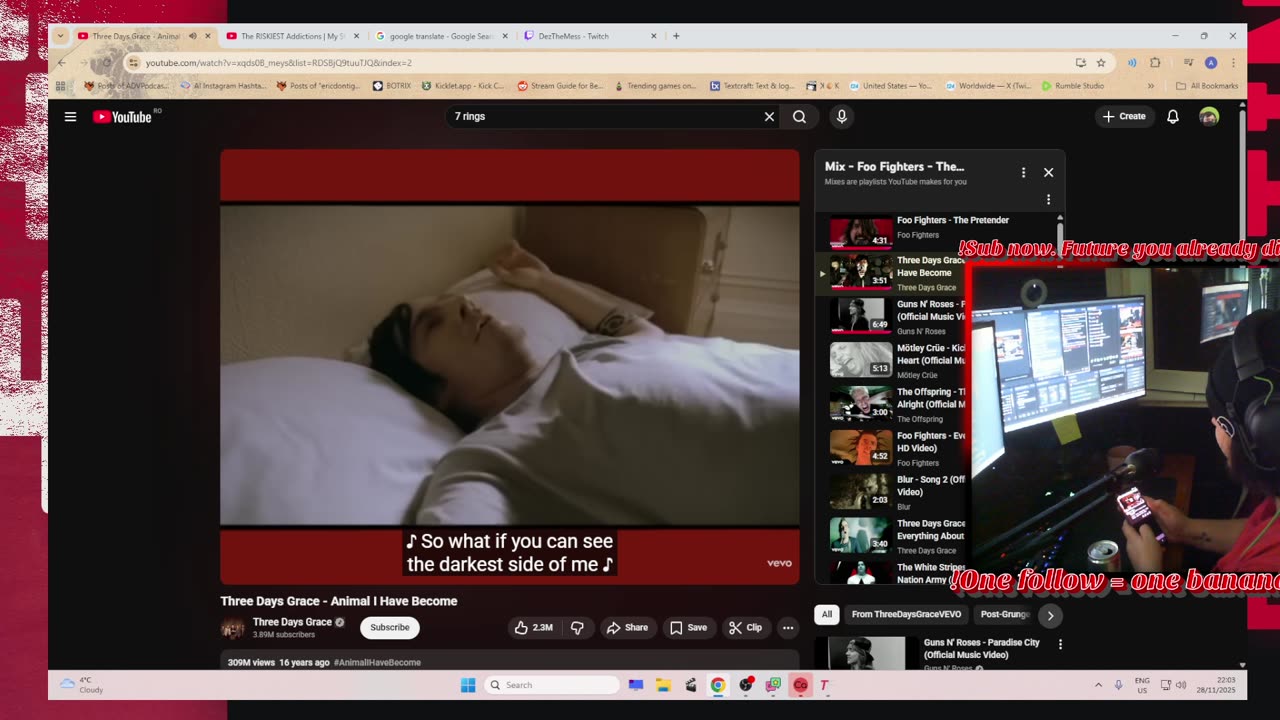Bookmark this page with the star icon
1280x720 pixels.
(1101, 63)
